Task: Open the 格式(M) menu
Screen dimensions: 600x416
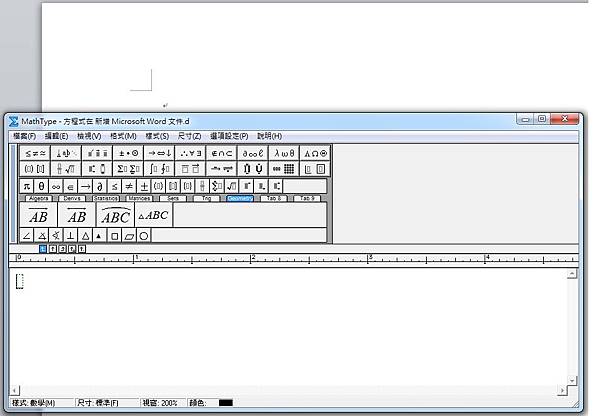Action: click(123, 136)
